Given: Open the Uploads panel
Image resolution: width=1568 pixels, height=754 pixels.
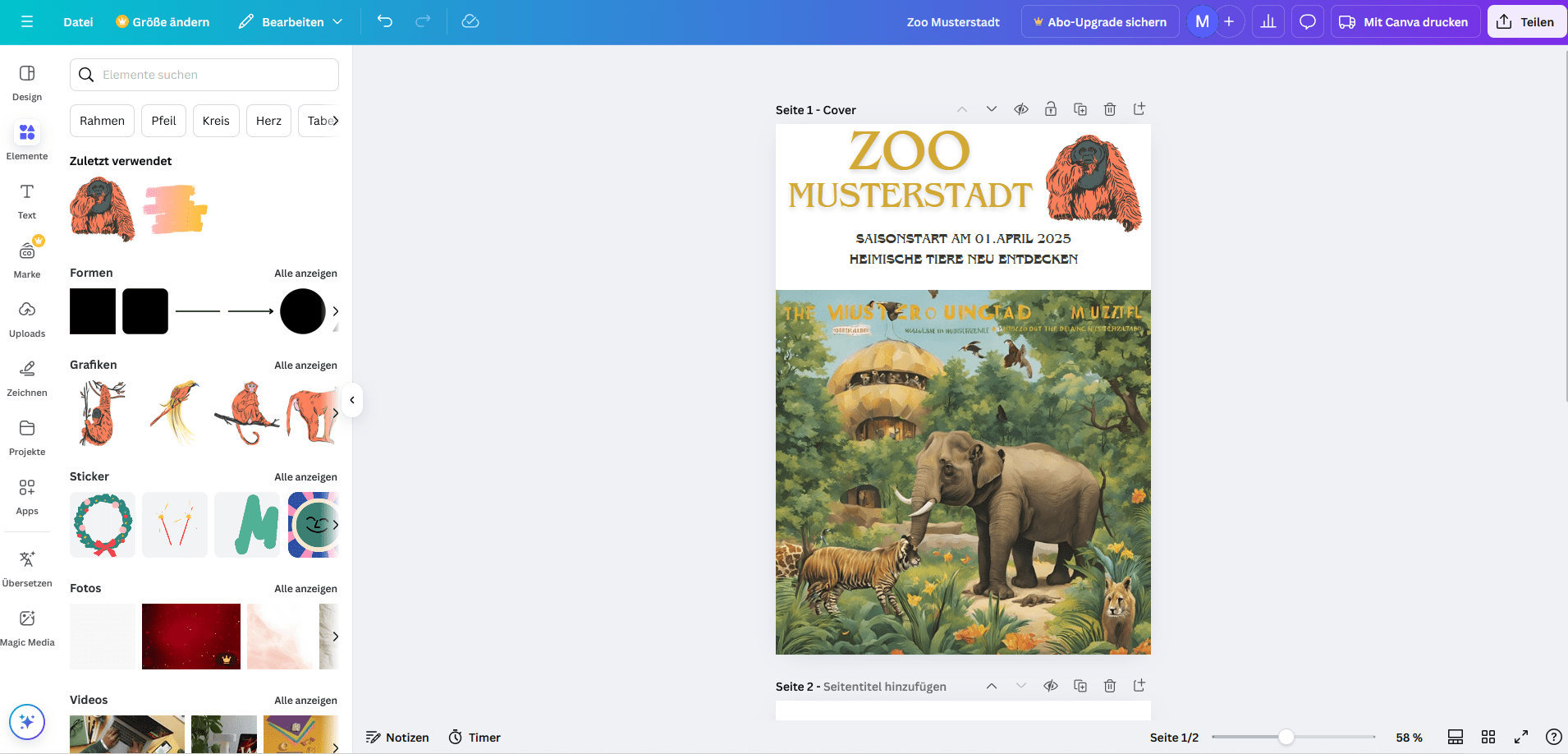Looking at the screenshot, I should 27,319.
